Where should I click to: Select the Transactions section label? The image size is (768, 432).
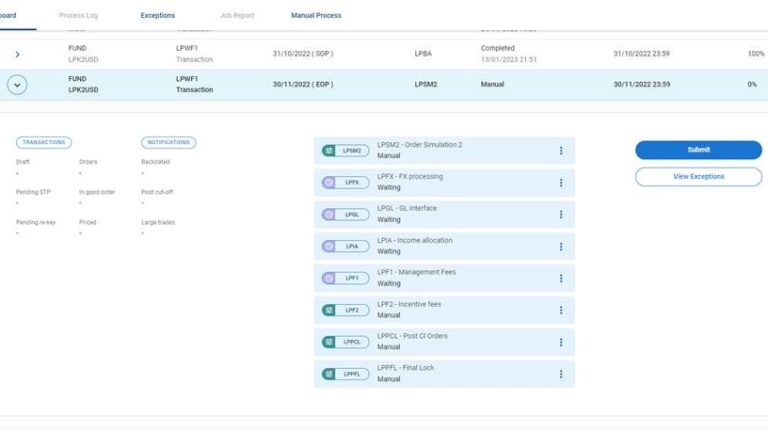[44, 143]
